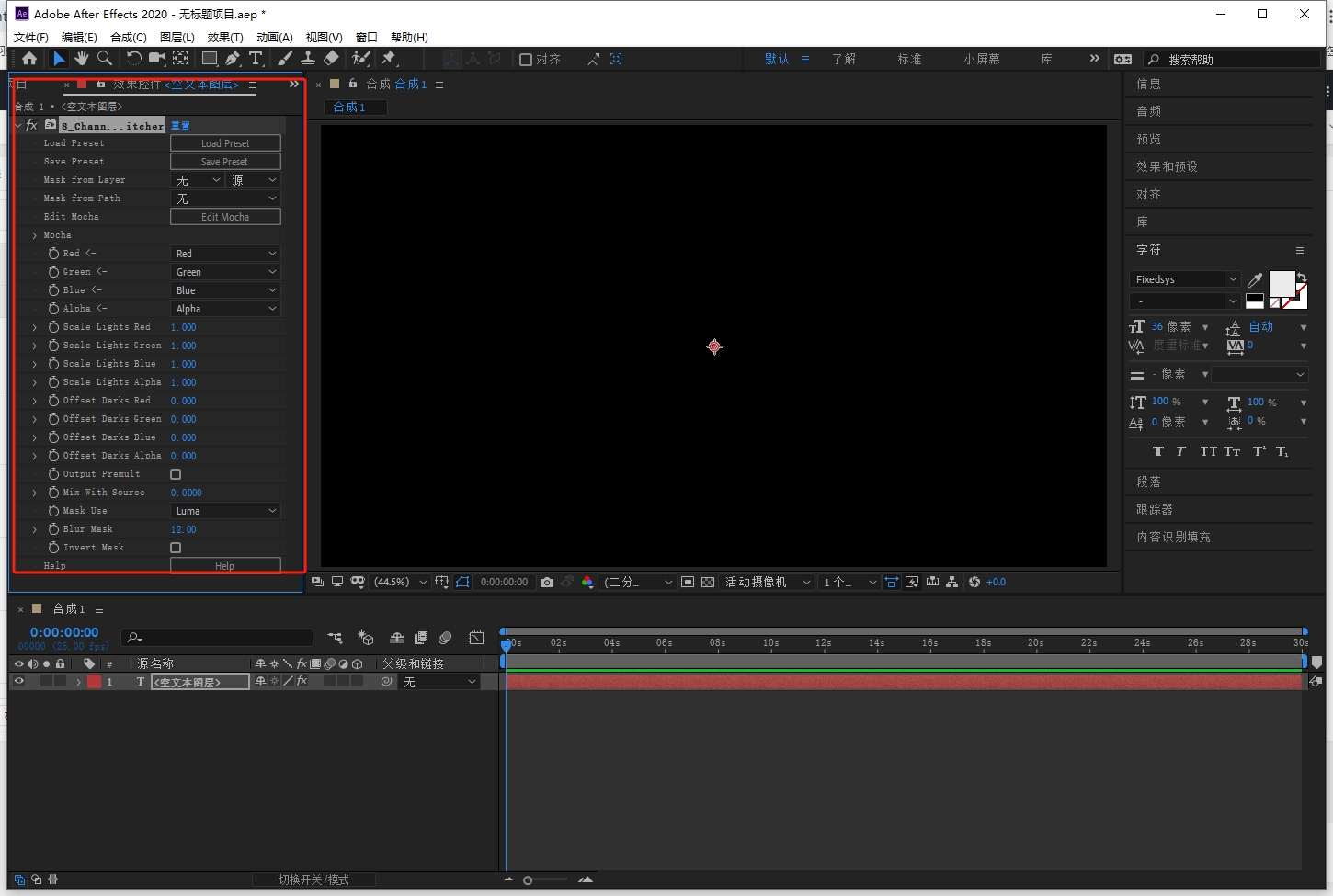1333x896 pixels.
Task: Select the Horizontal Type tool
Action: [256, 59]
